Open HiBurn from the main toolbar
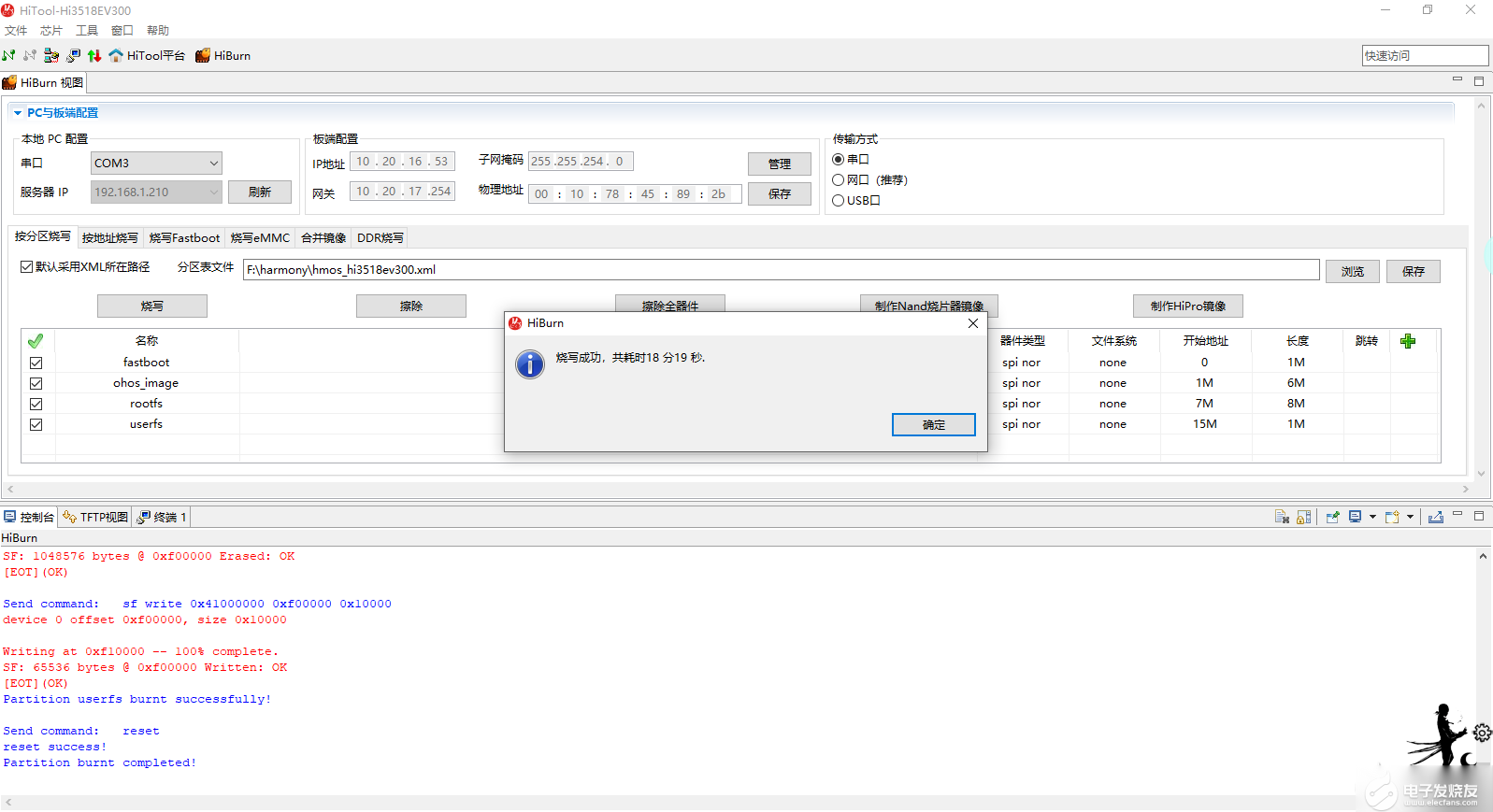Screen dimensions: 1493x812 pyautogui.click(x=223, y=56)
